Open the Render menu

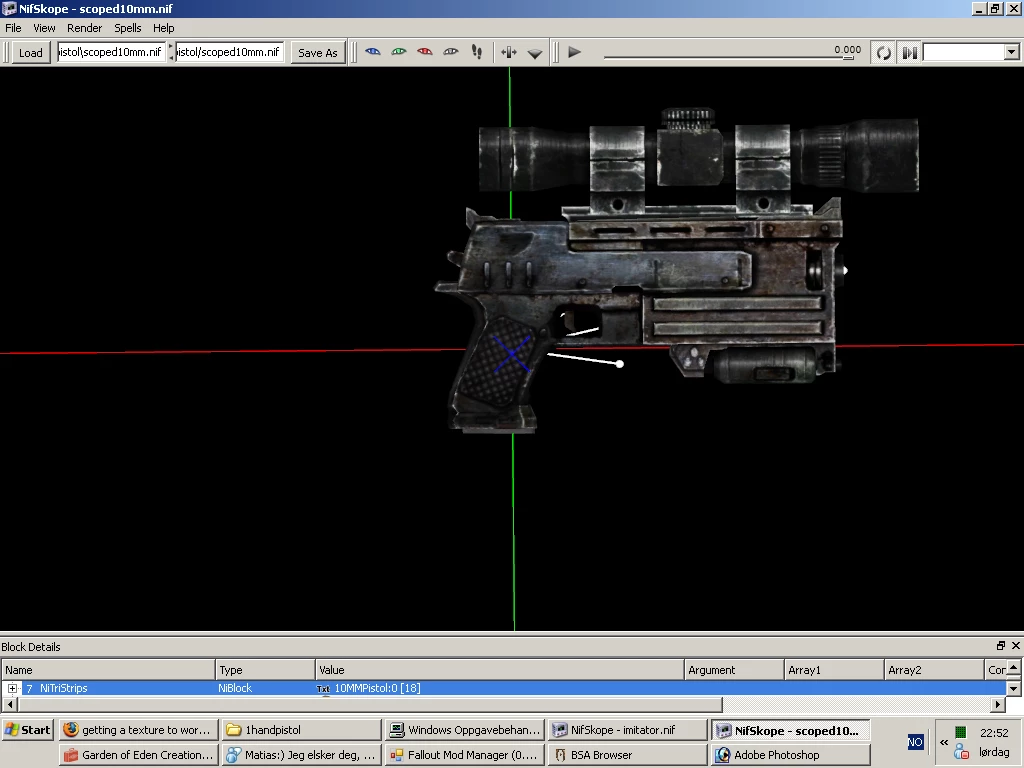[x=84, y=28]
